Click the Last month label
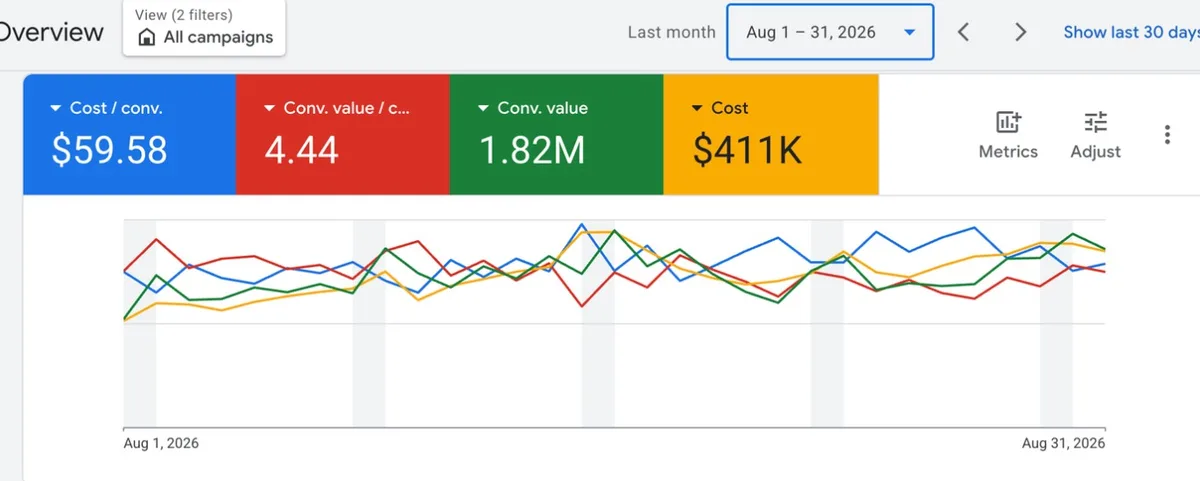This screenshot has height=481, width=1200. 671,32
